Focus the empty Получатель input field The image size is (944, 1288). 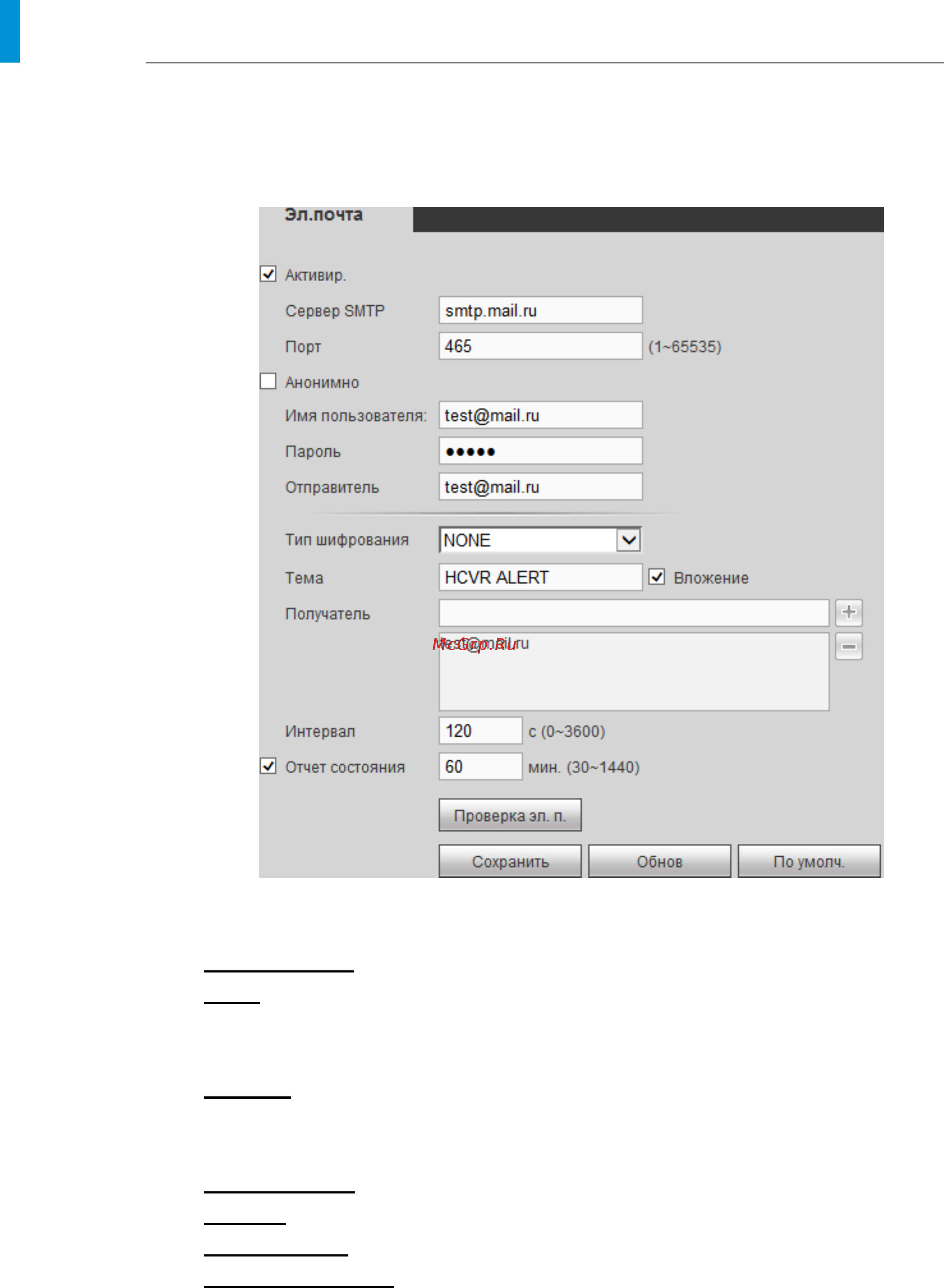tap(634, 613)
